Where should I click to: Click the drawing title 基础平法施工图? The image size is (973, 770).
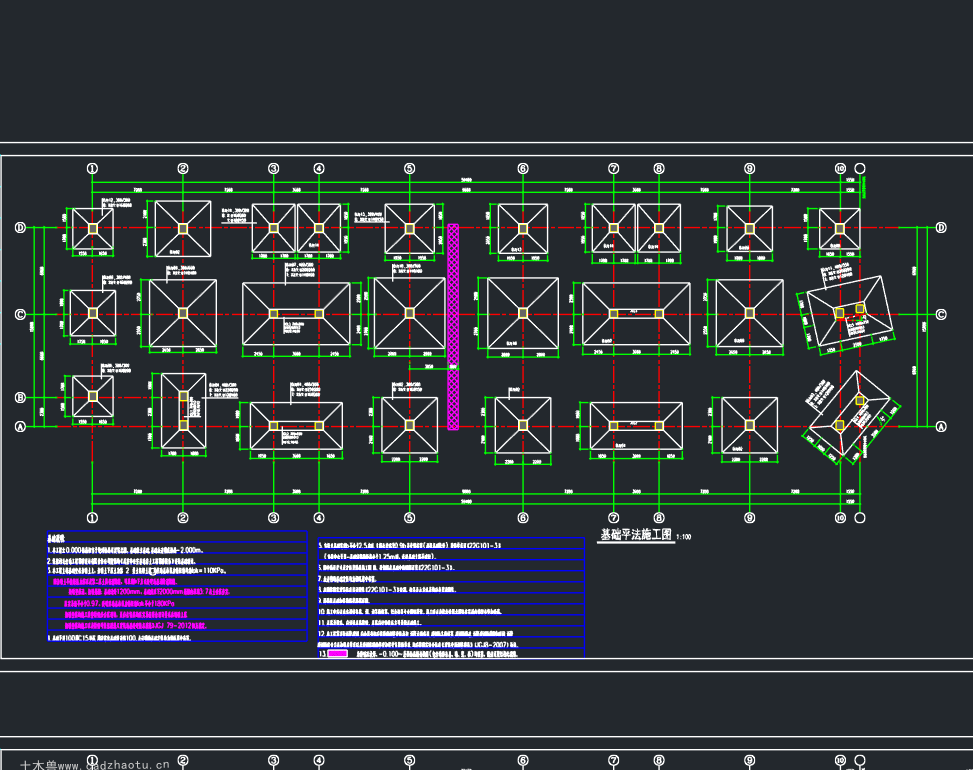(x=636, y=534)
